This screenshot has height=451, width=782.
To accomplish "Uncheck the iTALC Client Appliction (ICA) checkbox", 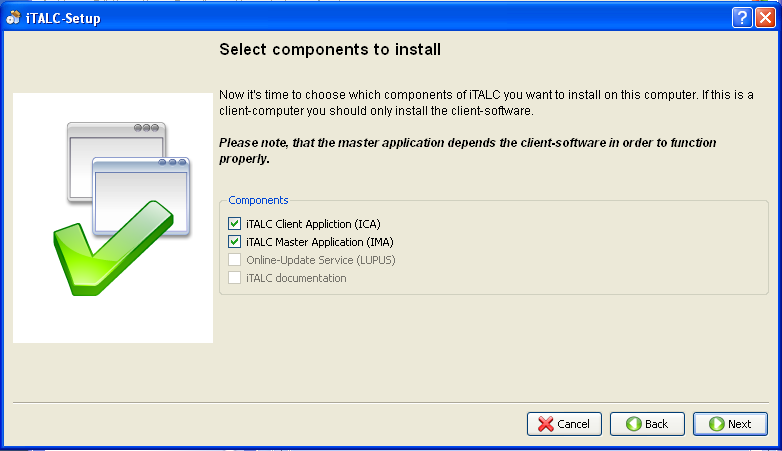I will 235,224.
